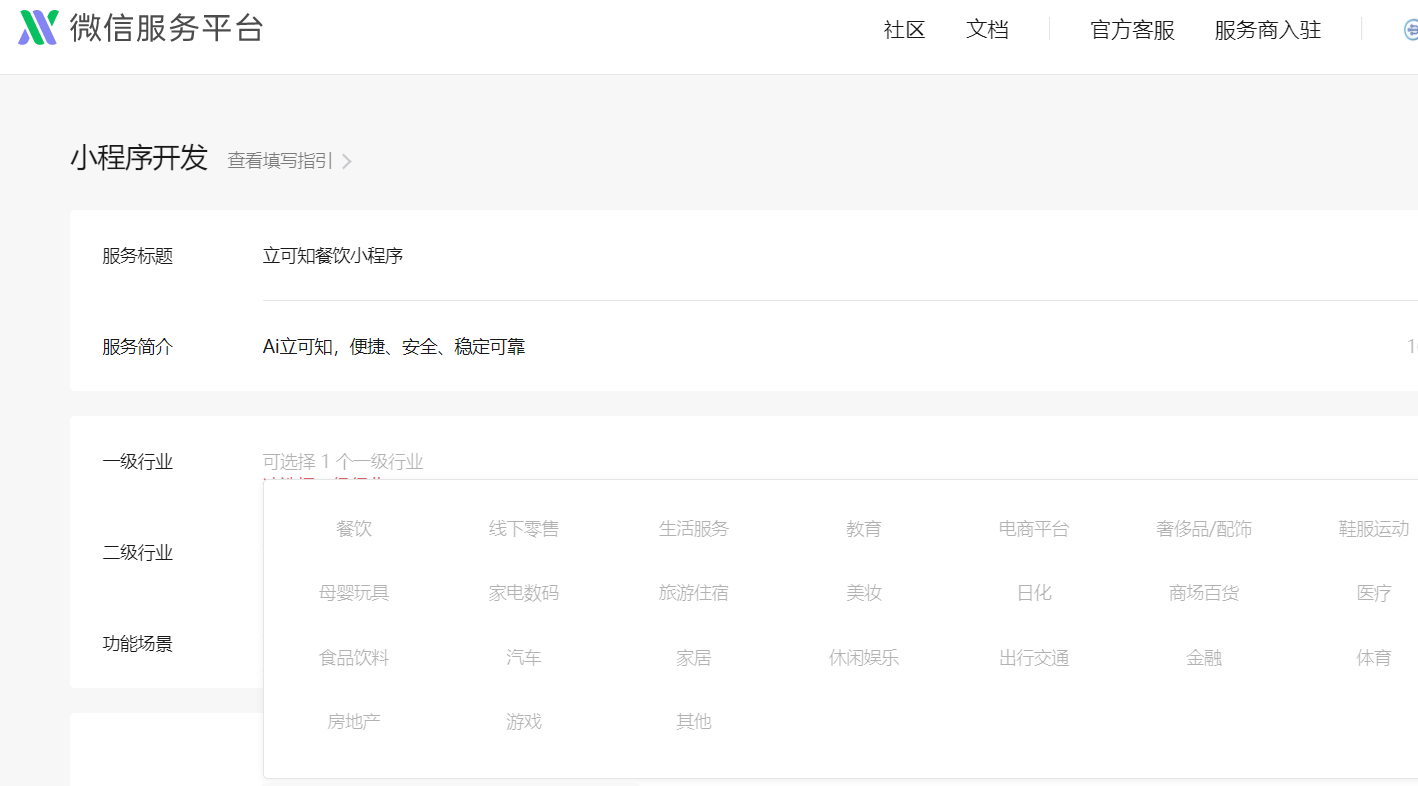Click the partially visible account icon at top right
Image resolution: width=1418 pixels, height=786 pixels.
(1411, 30)
